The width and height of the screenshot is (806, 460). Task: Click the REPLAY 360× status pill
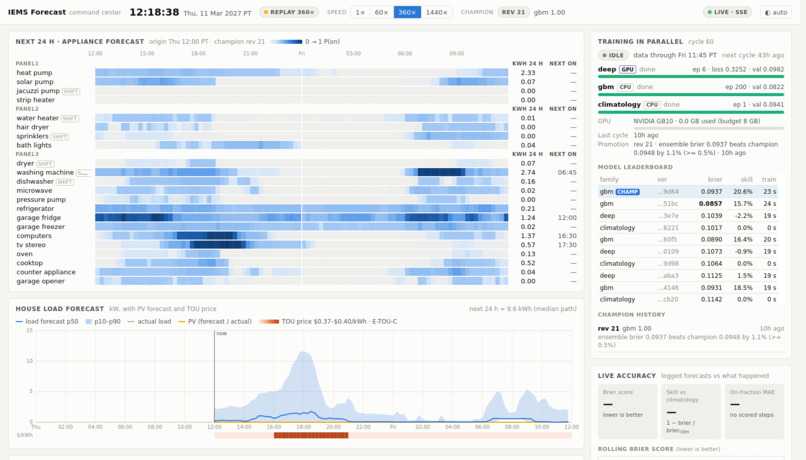point(289,12)
